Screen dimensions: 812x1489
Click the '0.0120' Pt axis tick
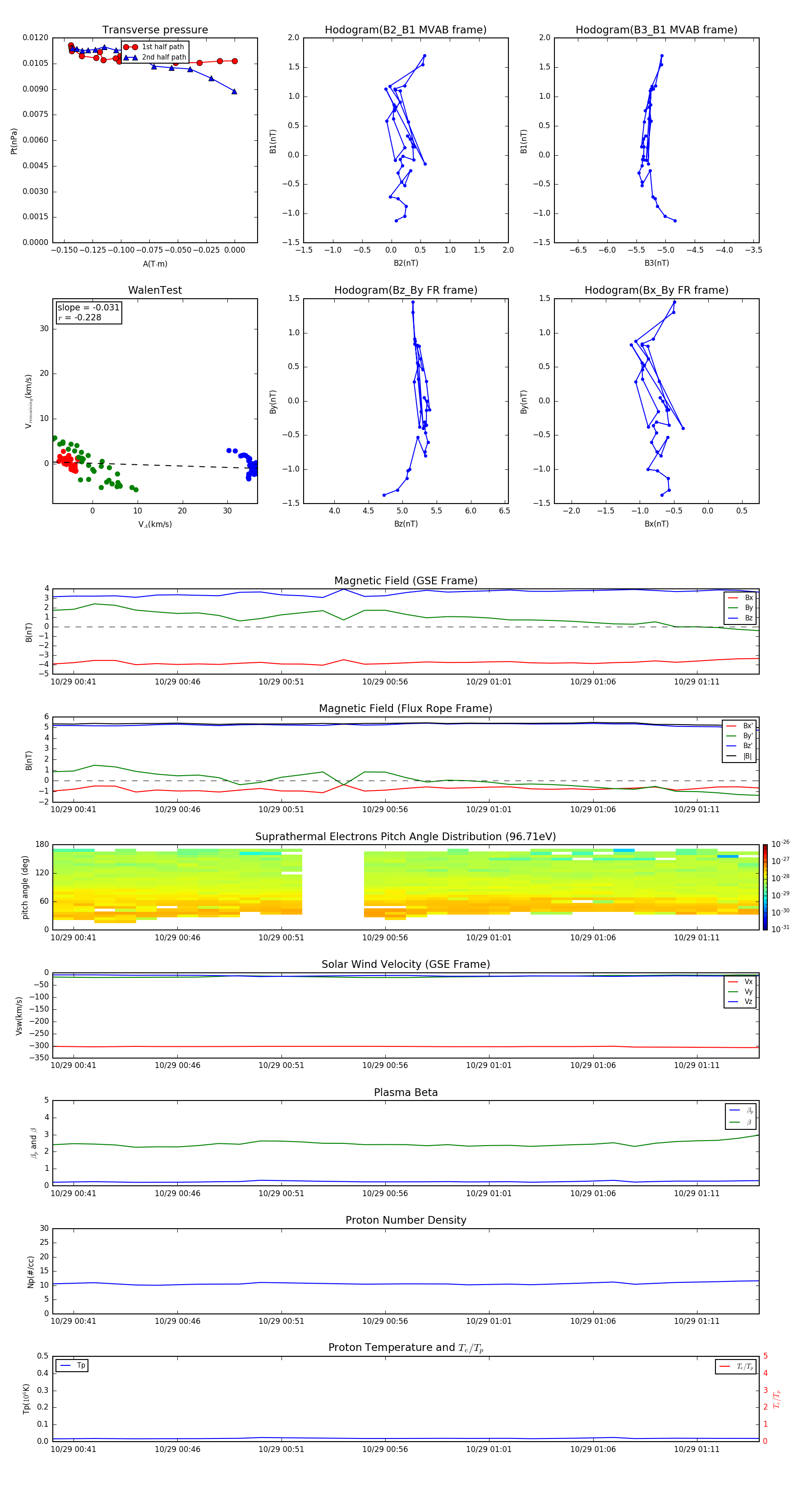(35, 37)
